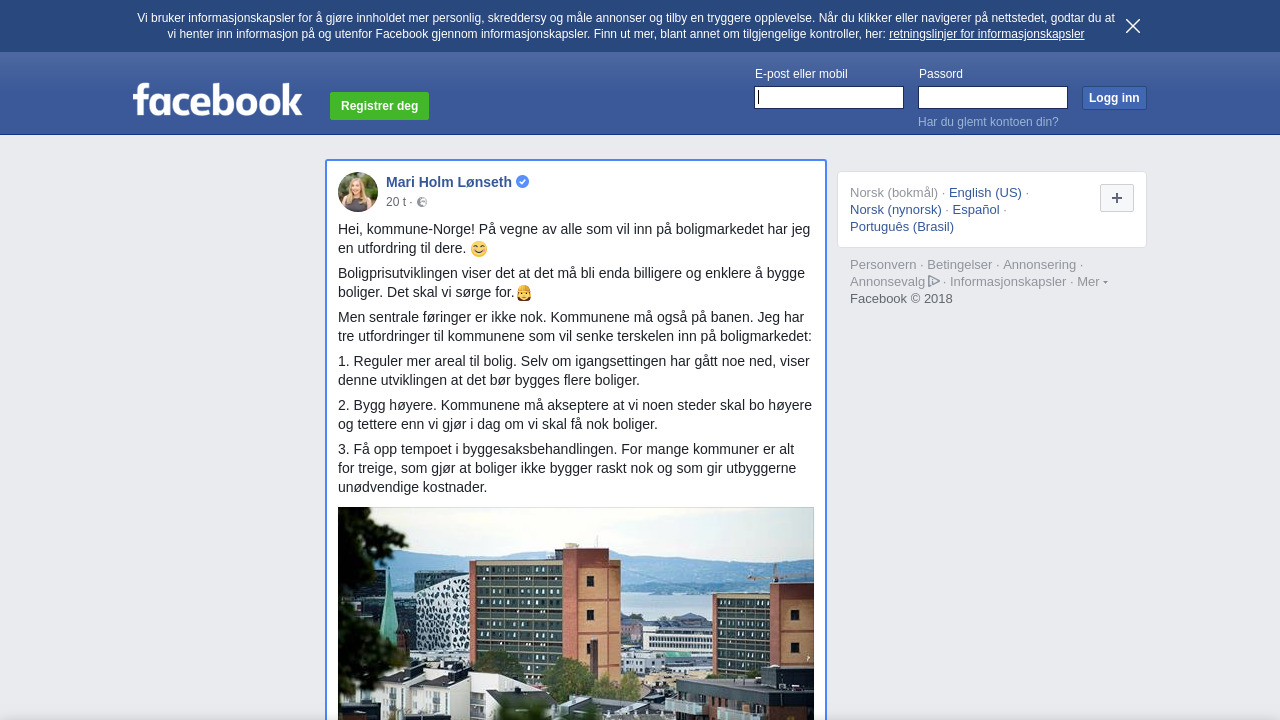Expand the Mer footer dropdown
Screen dimensions: 1280x720
pyautogui.click(x=1092, y=282)
